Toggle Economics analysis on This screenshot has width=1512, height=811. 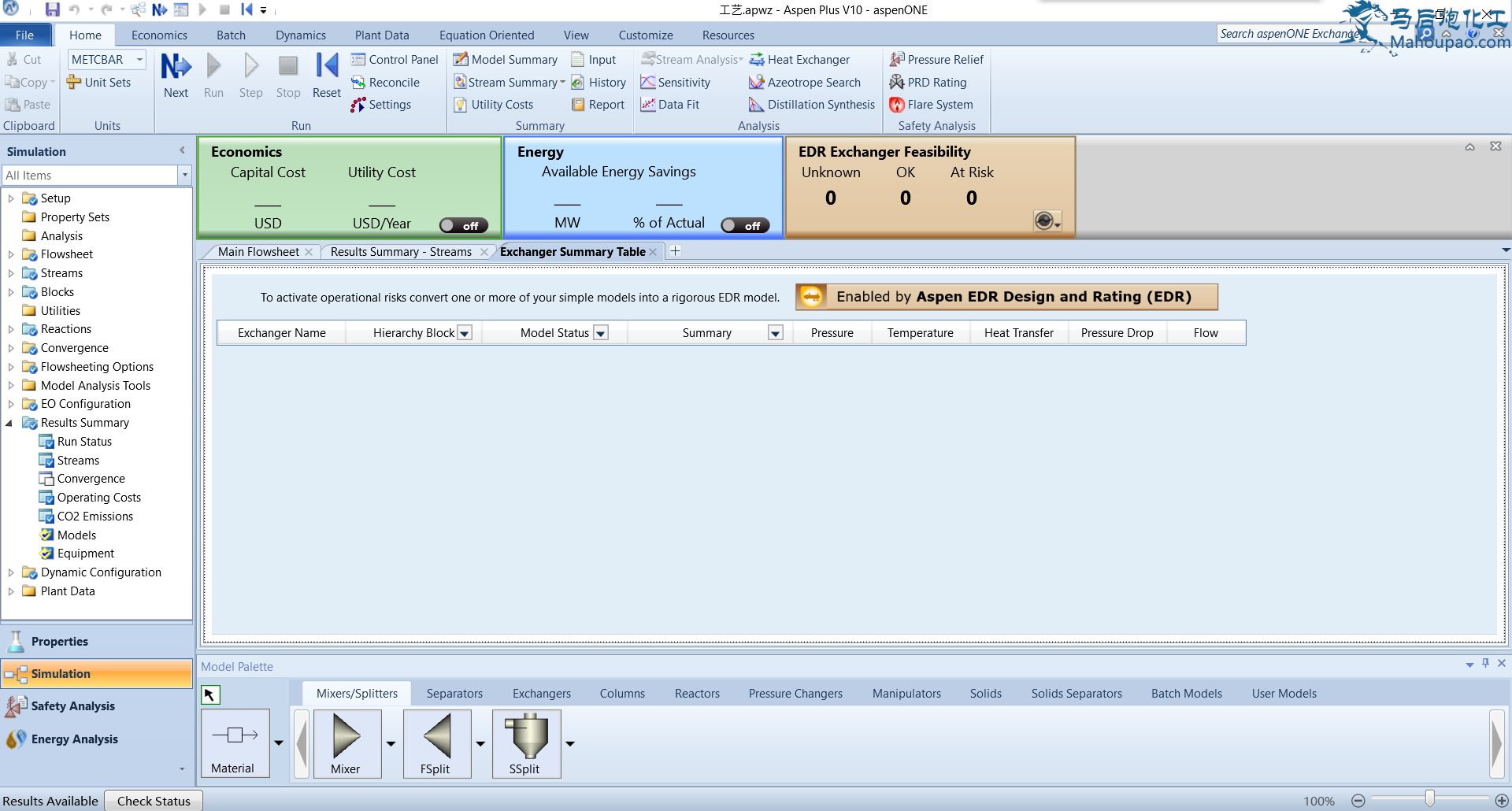[464, 226]
